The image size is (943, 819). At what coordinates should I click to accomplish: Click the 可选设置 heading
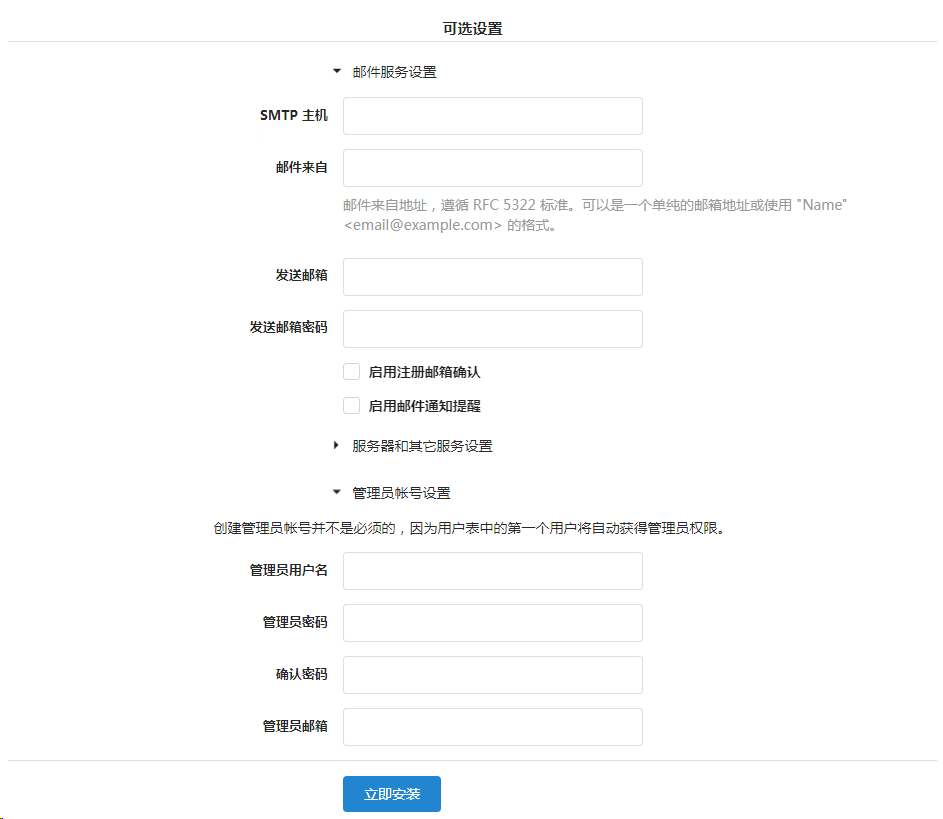click(472, 29)
